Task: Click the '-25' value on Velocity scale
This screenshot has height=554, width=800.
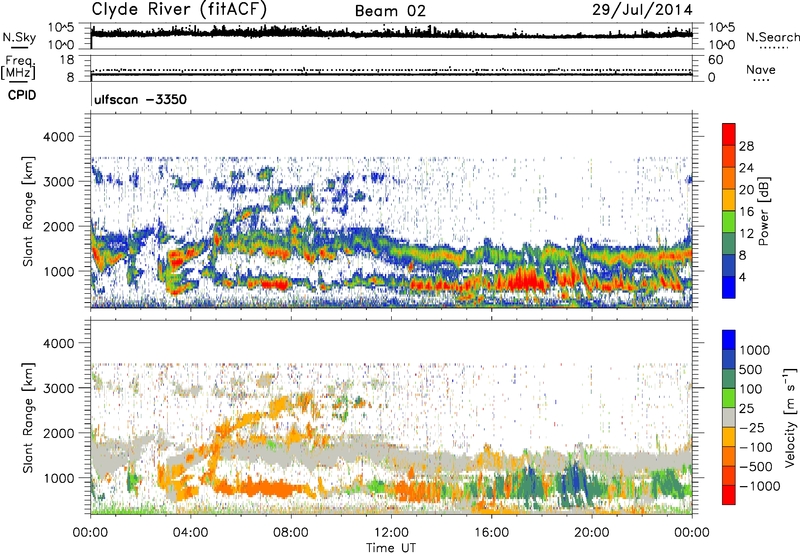Action: pyautogui.click(x=755, y=427)
